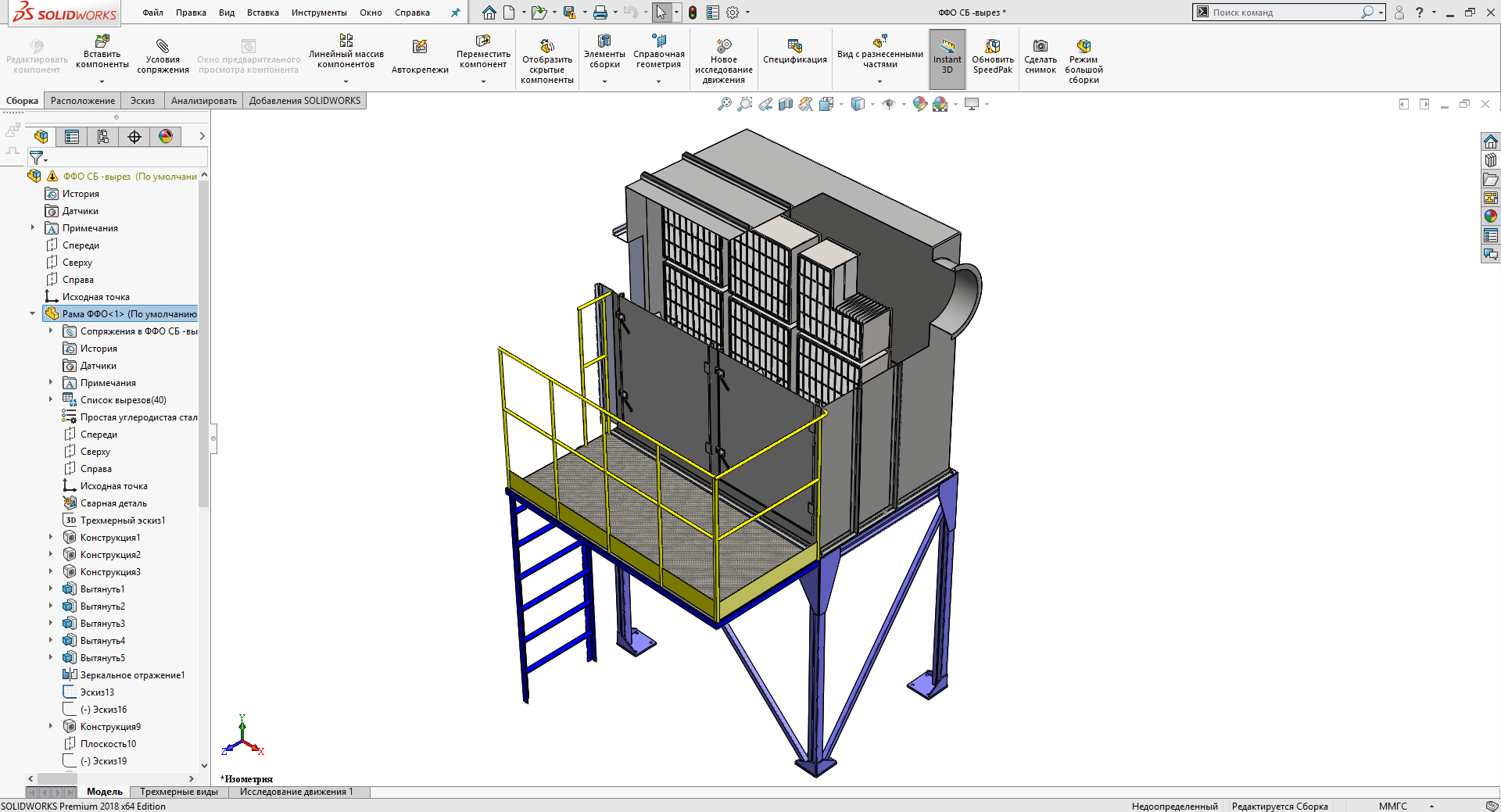Open the Инструменты menu

[x=319, y=13]
